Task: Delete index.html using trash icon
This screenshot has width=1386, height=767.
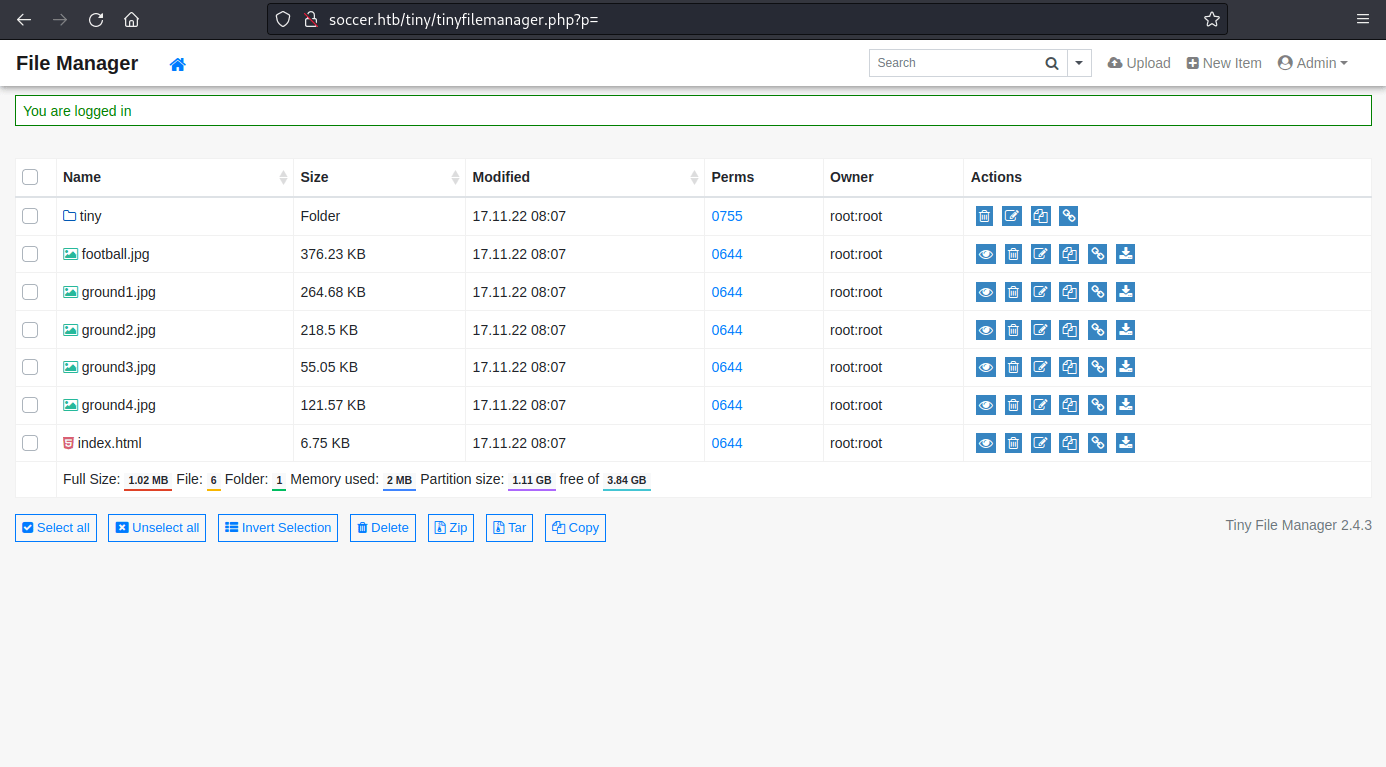Action: point(1013,443)
